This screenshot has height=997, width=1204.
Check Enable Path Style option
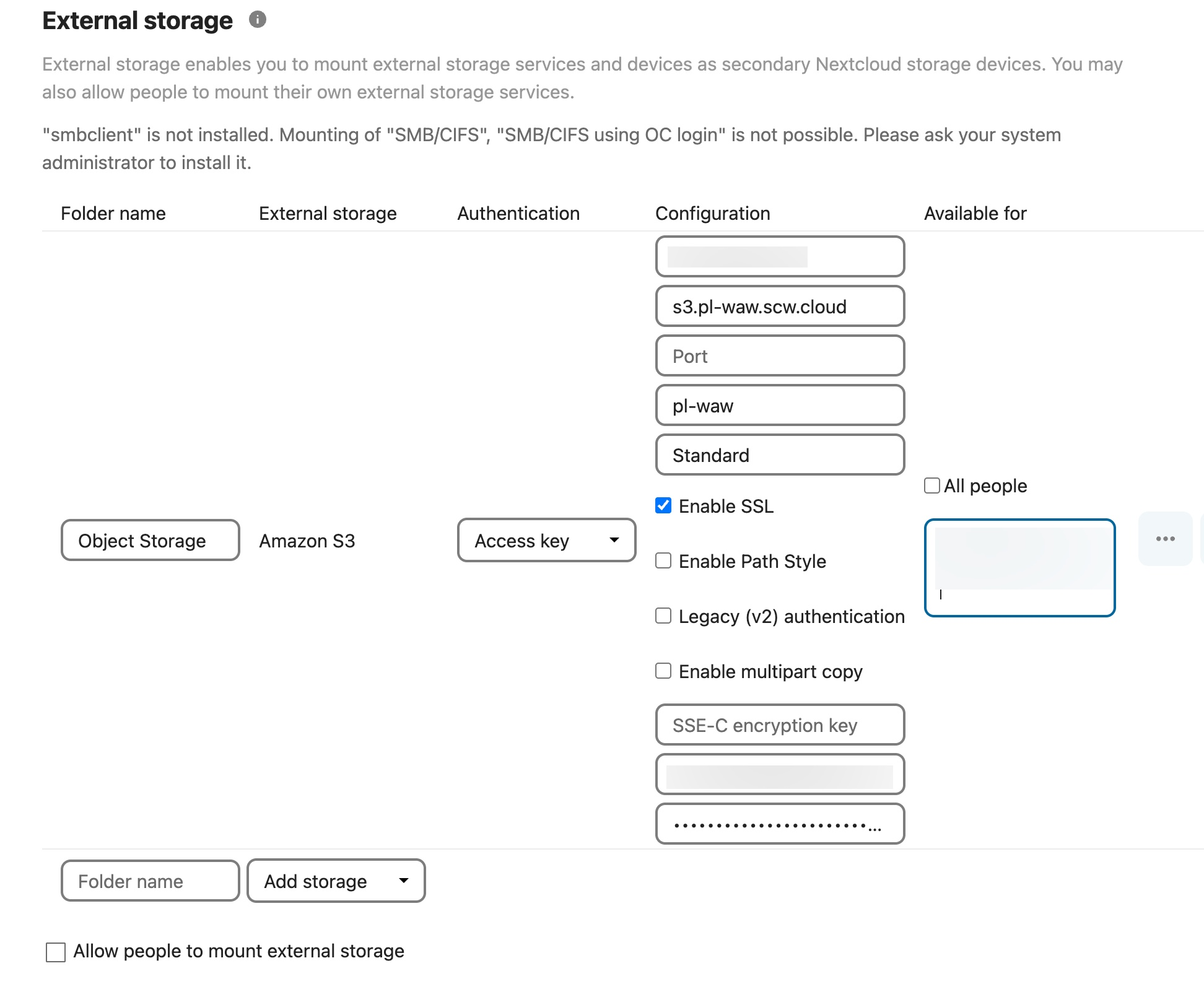(x=663, y=561)
